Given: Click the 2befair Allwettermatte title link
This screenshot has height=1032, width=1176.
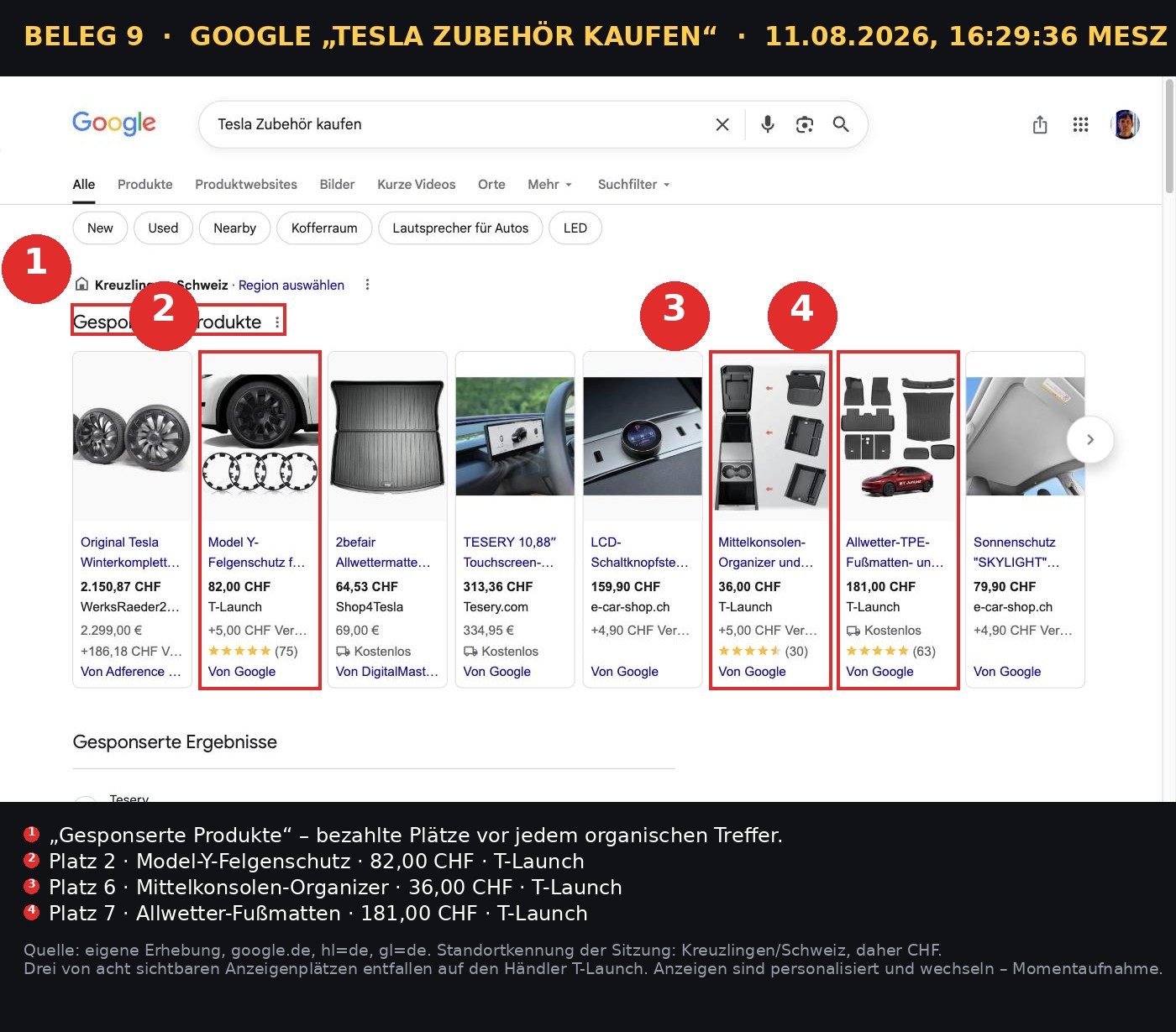Looking at the screenshot, I should pos(383,553).
